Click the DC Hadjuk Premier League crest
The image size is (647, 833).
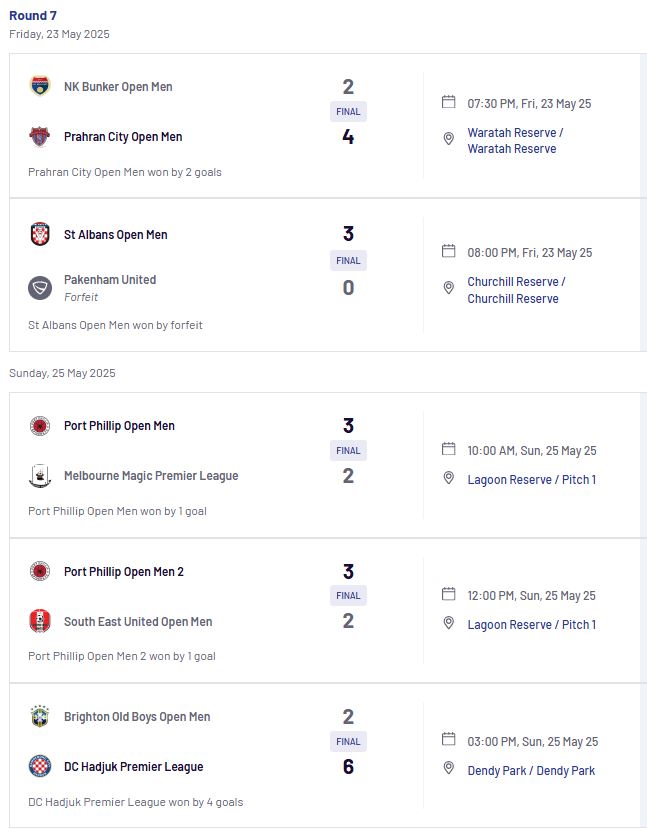click(x=40, y=766)
